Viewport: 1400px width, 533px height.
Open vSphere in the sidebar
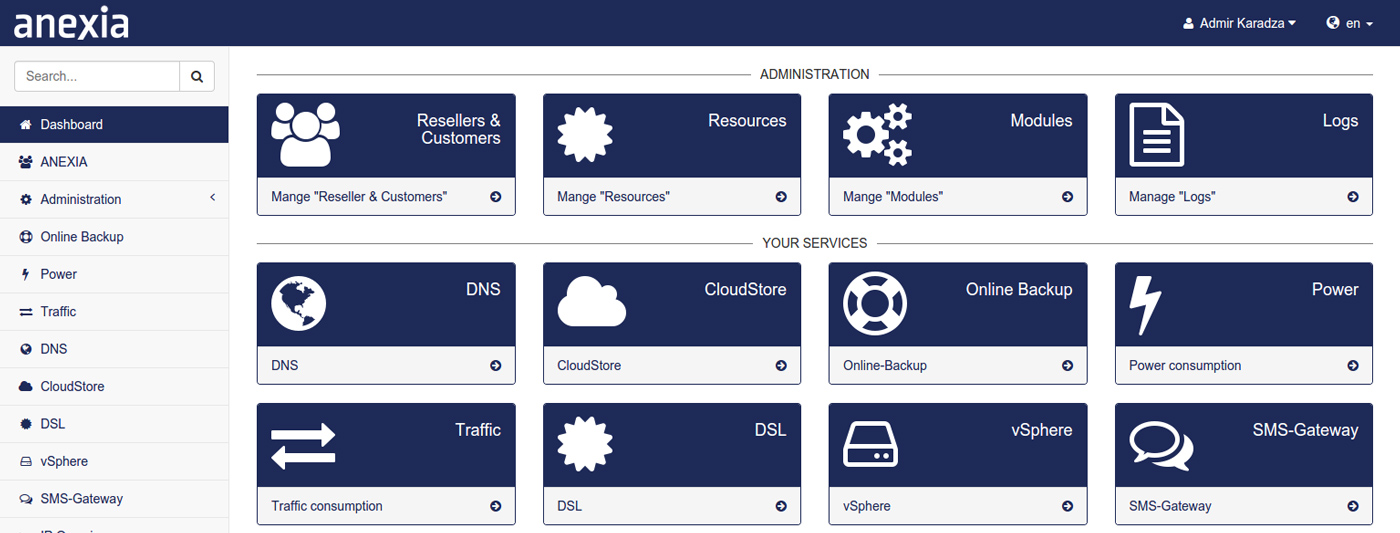[x=114, y=461]
